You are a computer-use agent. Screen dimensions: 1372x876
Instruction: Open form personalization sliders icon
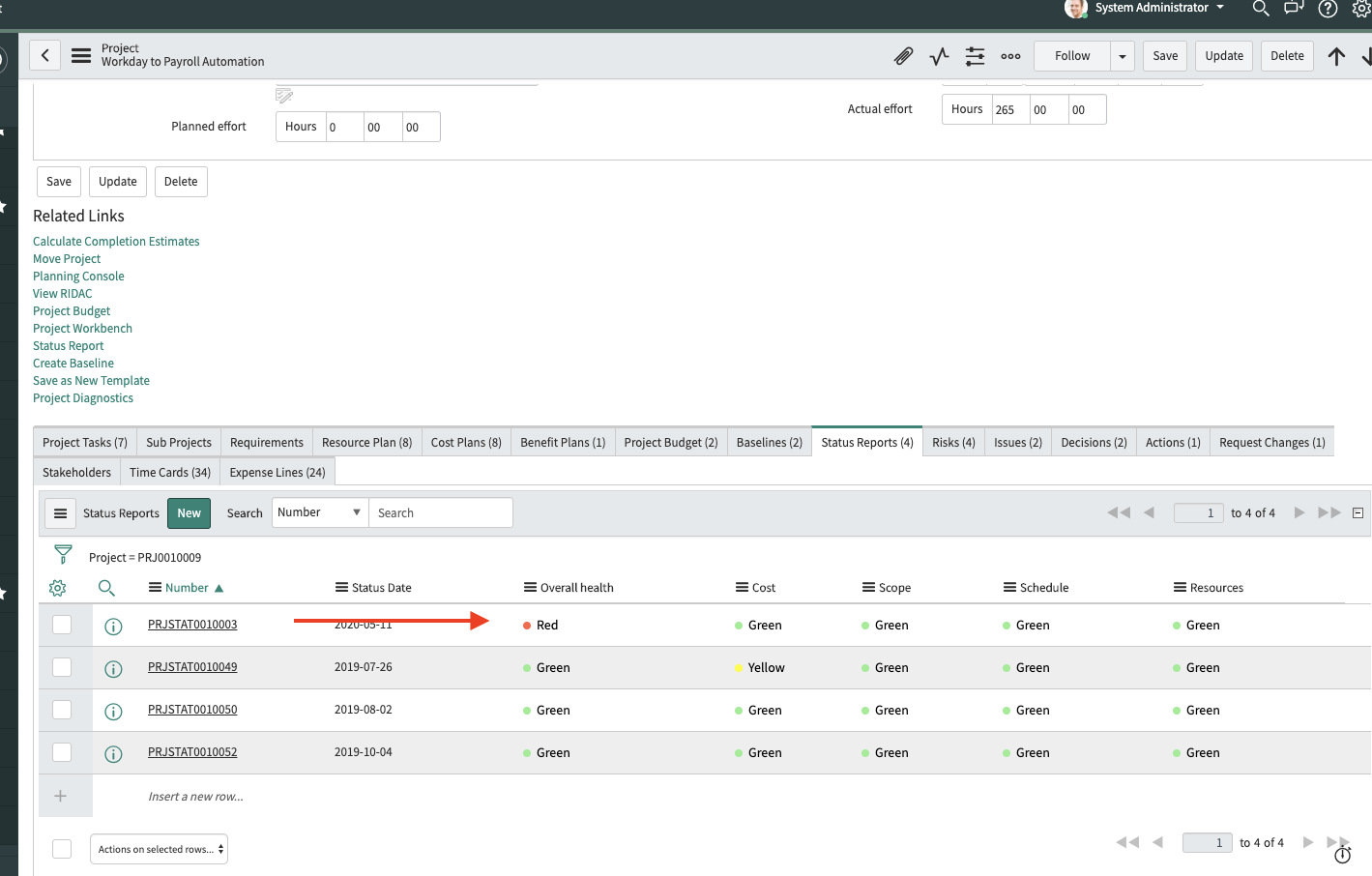click(975, 56)
